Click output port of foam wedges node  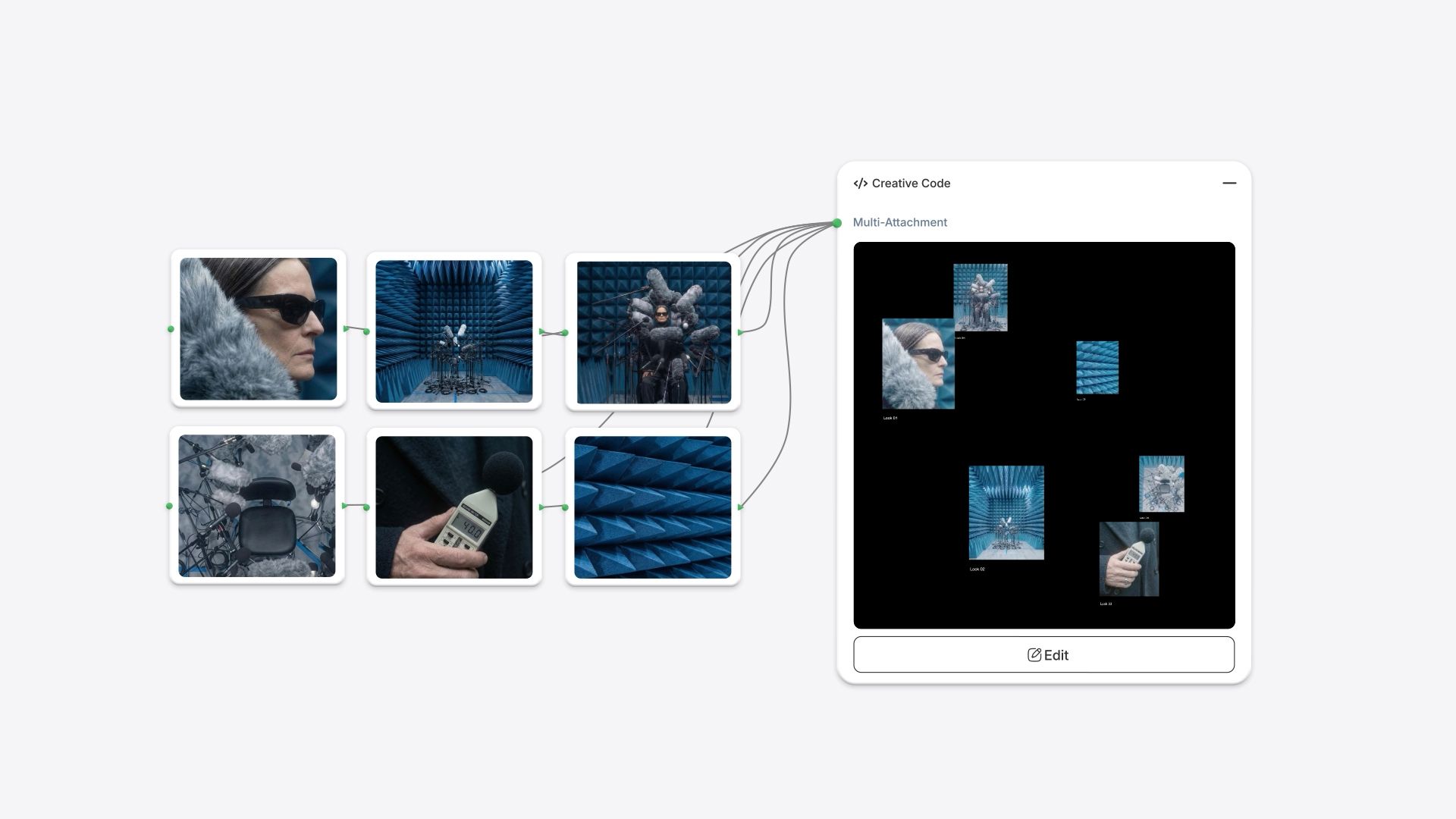(x=741, y=507)
